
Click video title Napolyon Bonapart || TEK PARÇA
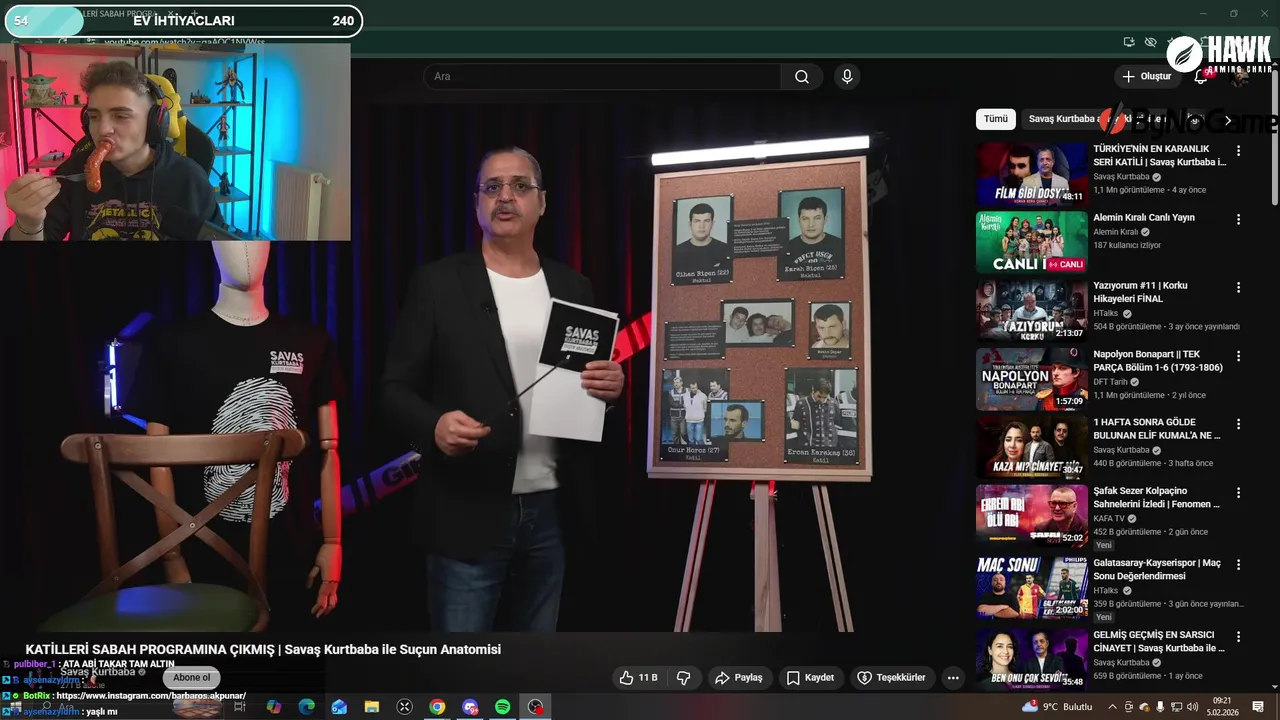pyautogui.click(x=1158, y=361)
